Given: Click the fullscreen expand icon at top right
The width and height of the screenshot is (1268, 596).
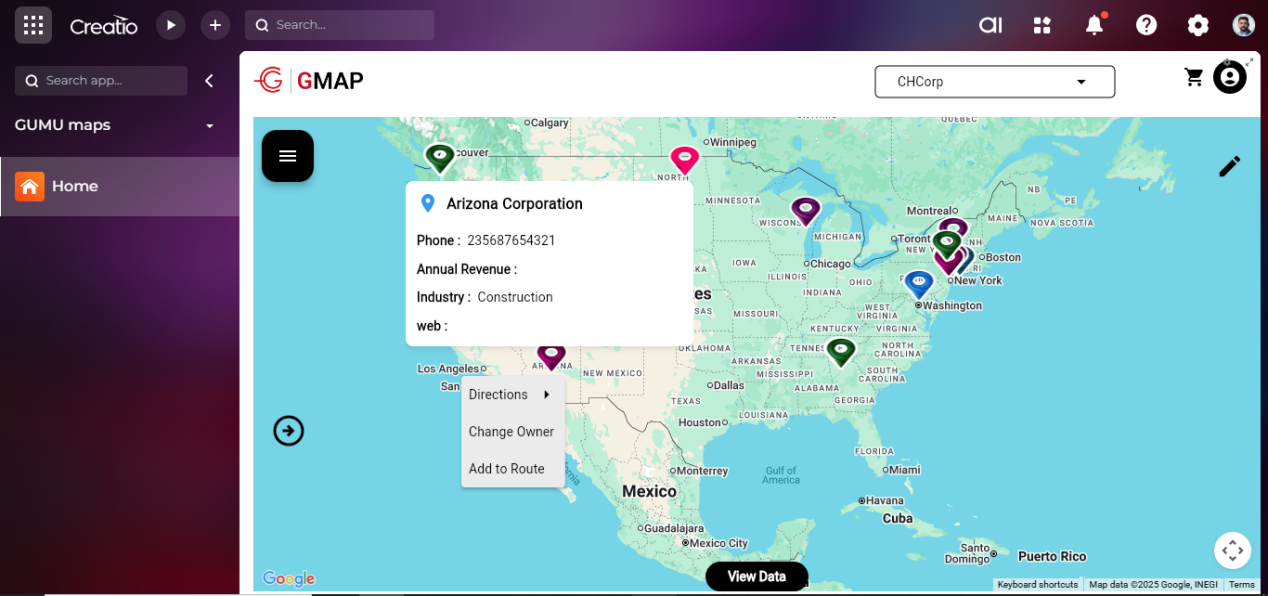Looking at the screenshot, I should pos(1250,61).
